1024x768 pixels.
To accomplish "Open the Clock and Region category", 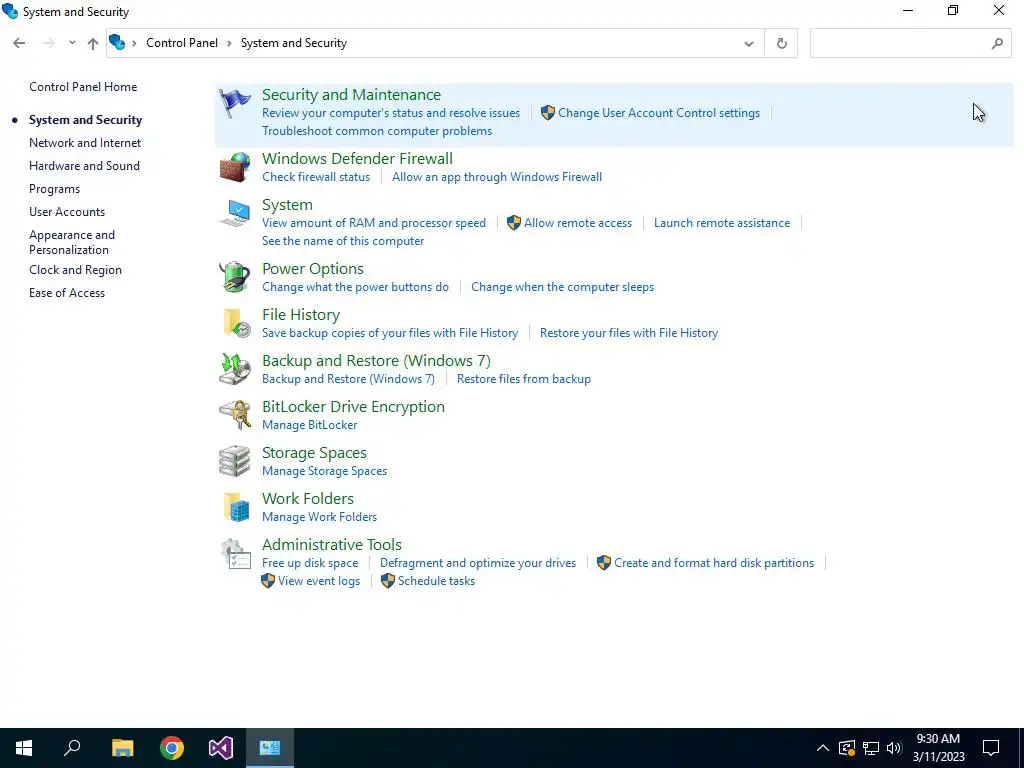I will [75, 270].
